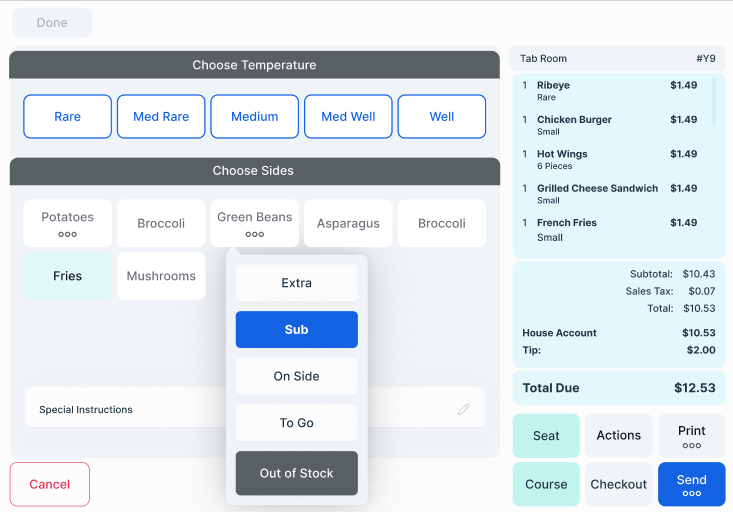Select Sub modifier in popup menu
Screen dimensions: 733x512
point(296,330)
